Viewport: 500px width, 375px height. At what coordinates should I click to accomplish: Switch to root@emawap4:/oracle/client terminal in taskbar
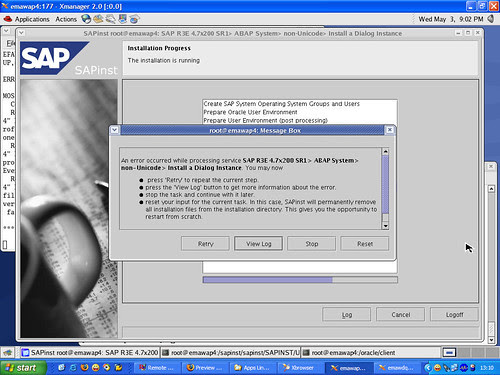[371, 352]
